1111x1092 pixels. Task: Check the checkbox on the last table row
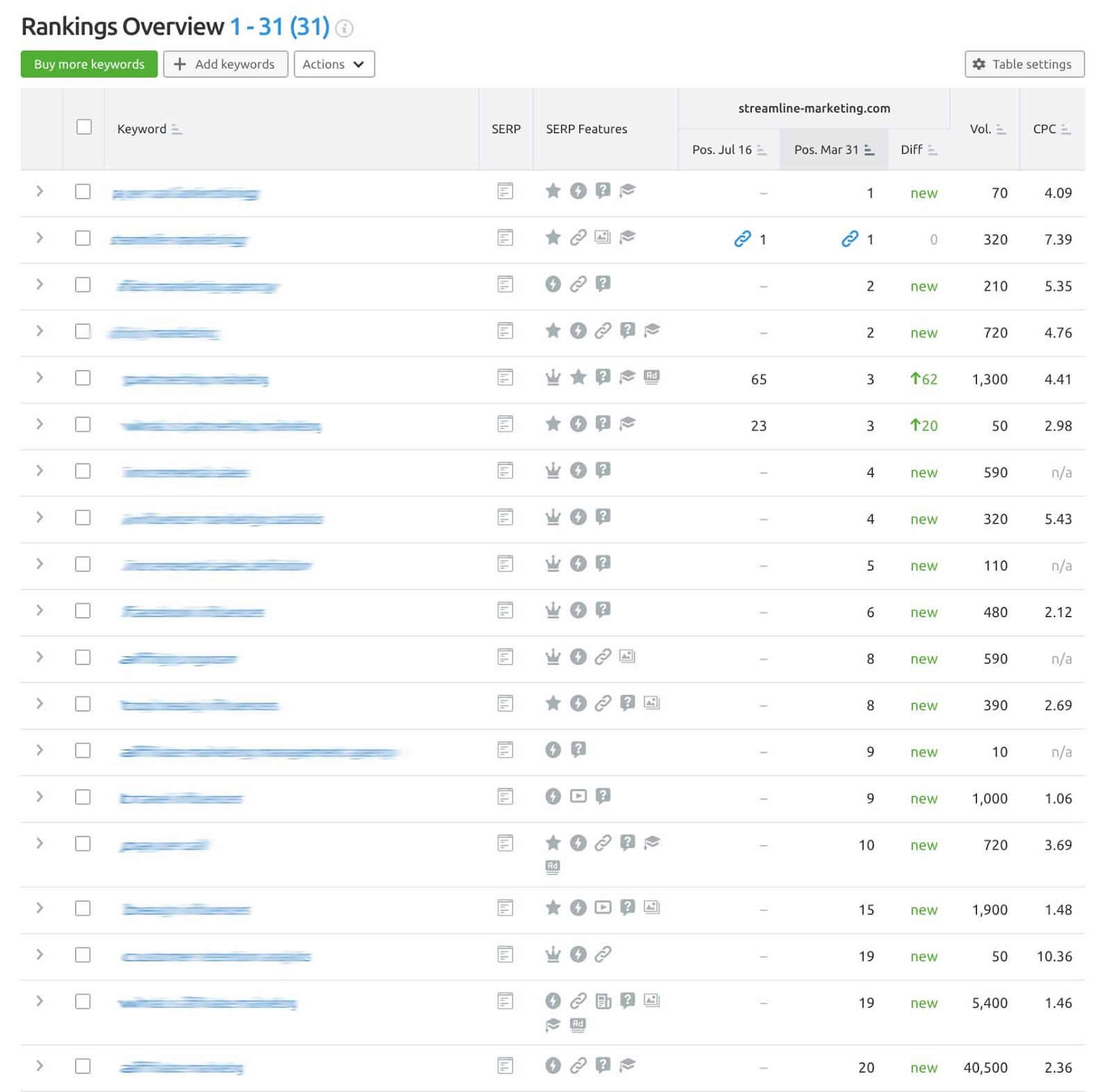(x=83, y=1068)
